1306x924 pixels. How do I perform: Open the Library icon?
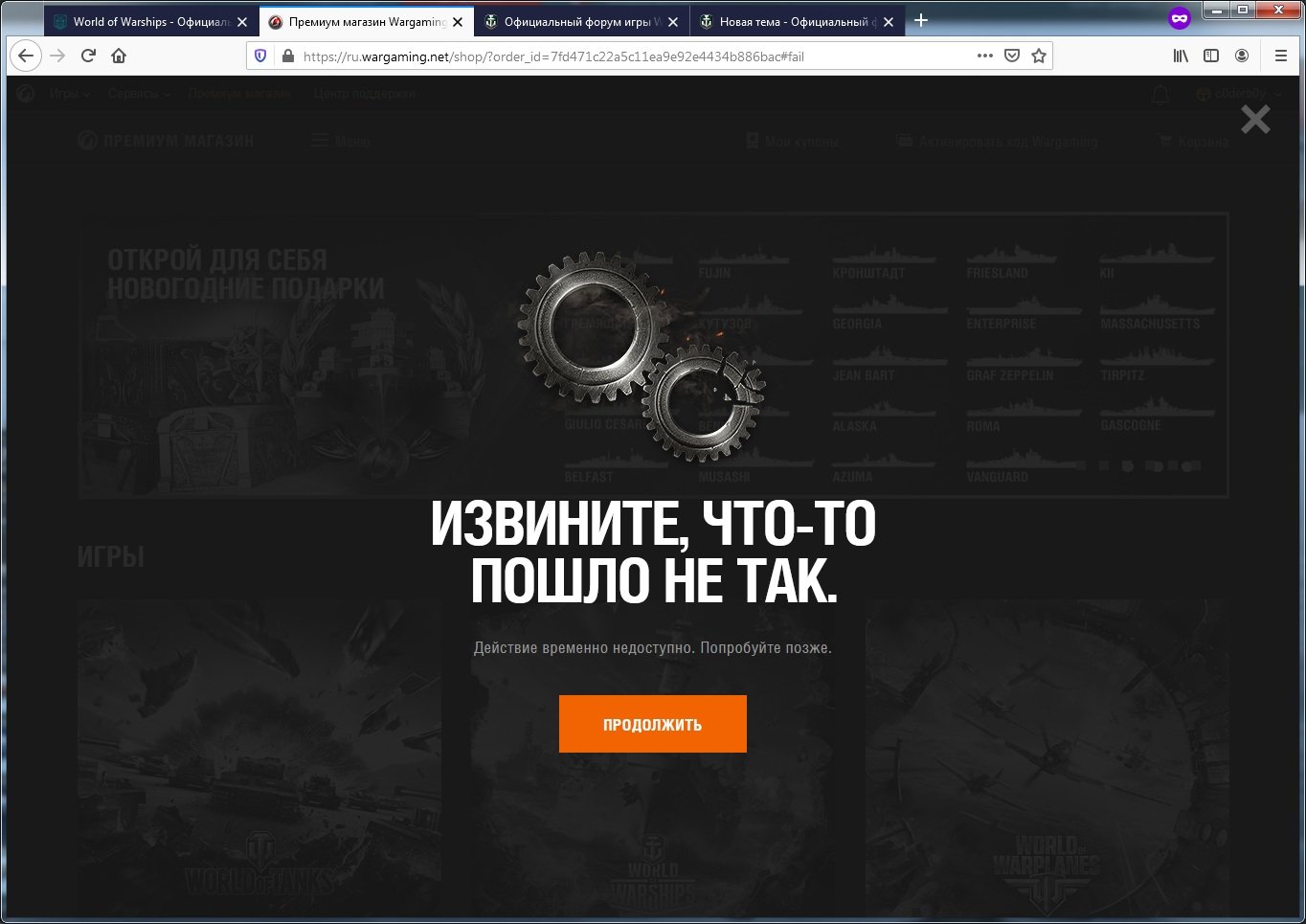[x=1181, y=56]
